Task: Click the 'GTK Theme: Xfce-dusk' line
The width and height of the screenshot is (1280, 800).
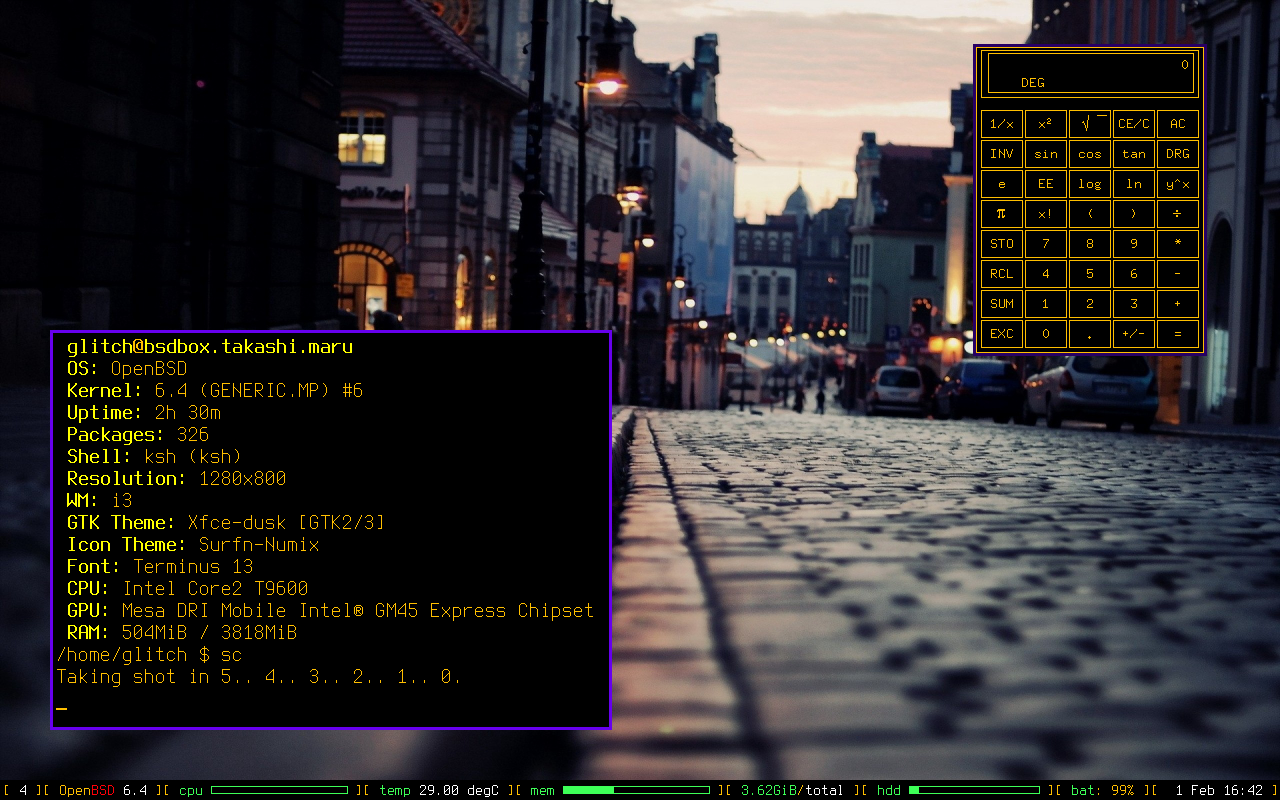Action: click(226, 523)
